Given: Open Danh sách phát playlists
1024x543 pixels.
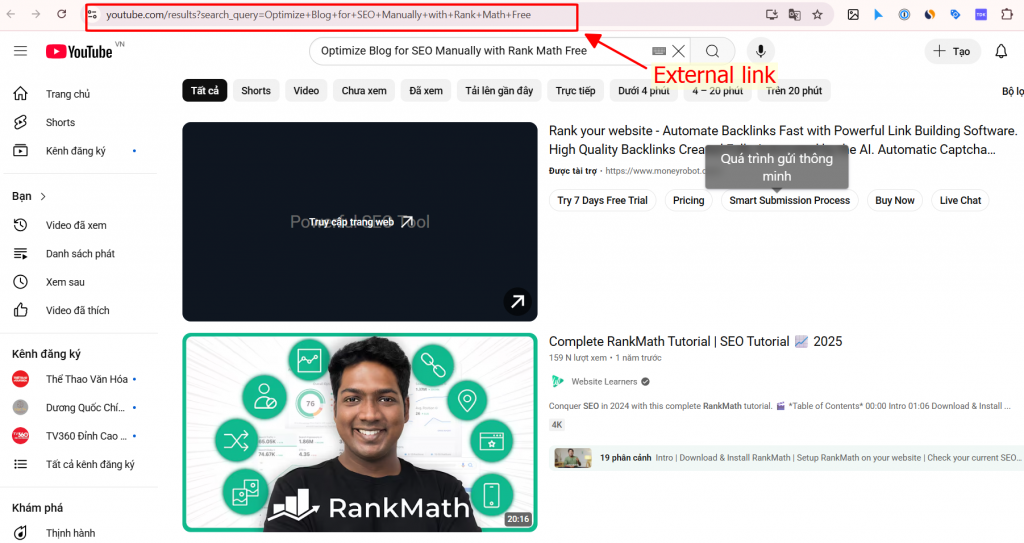Looking at the screenshot, I should [80, 254].
